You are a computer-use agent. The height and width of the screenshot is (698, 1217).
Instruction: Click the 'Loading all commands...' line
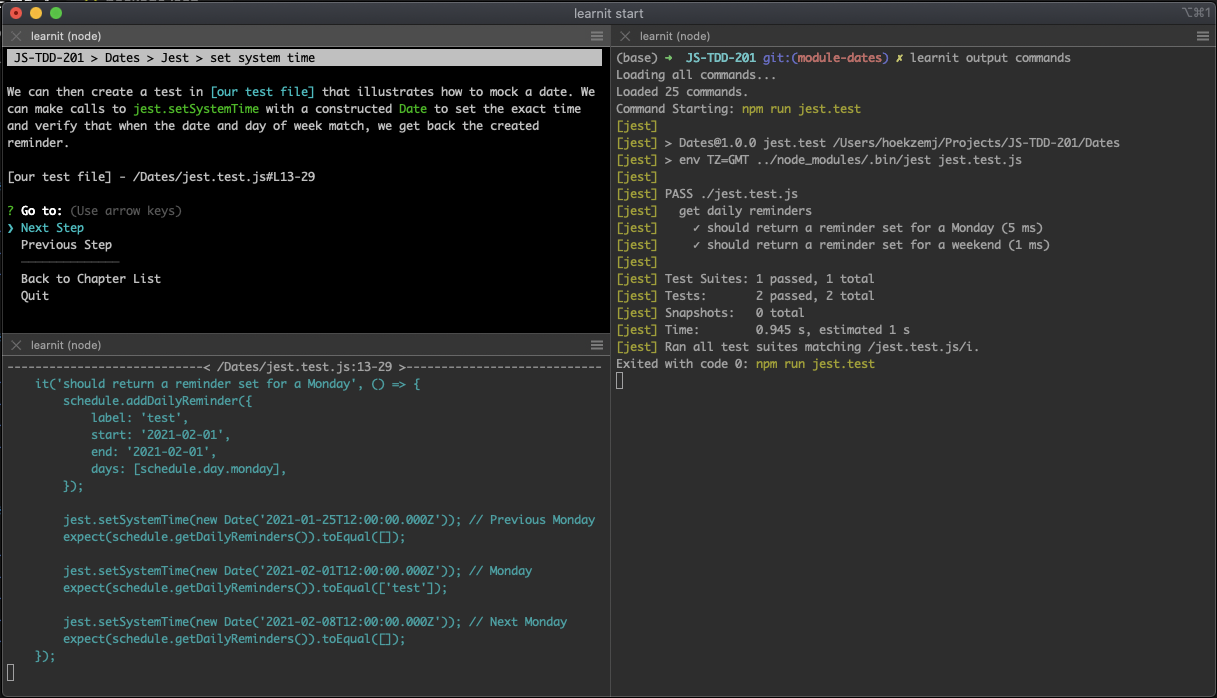pos(697,75)
